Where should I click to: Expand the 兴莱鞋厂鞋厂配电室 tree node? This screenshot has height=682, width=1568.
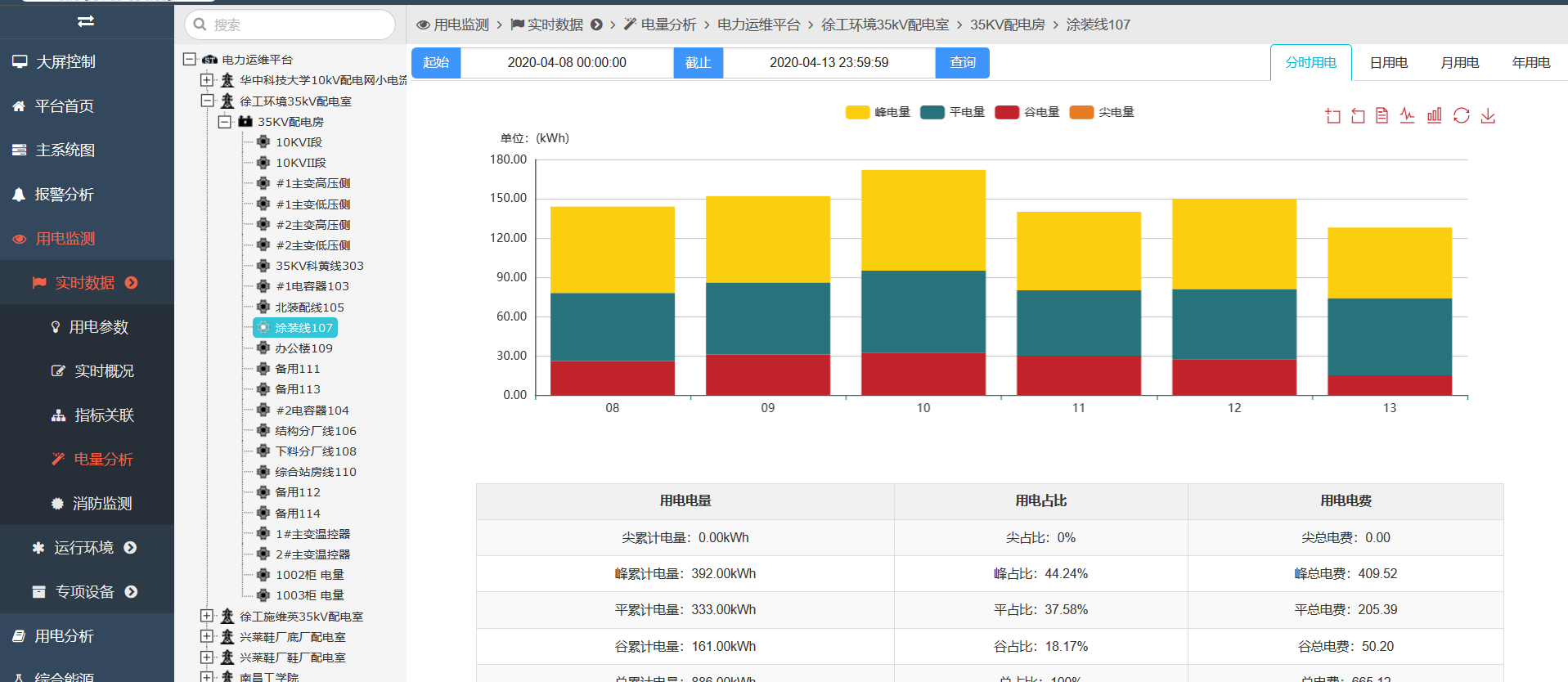point(207,657)
